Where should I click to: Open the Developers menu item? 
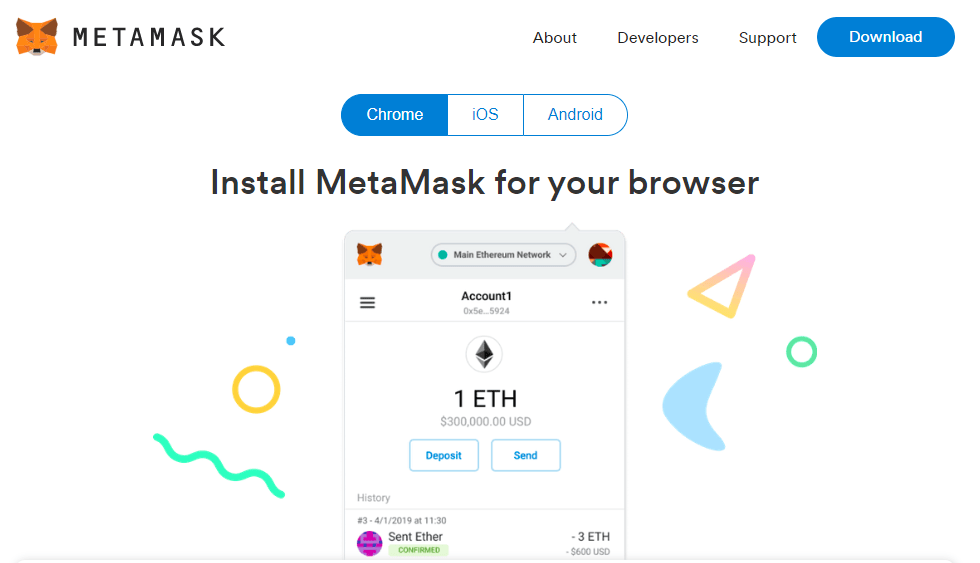click(658, 37)
